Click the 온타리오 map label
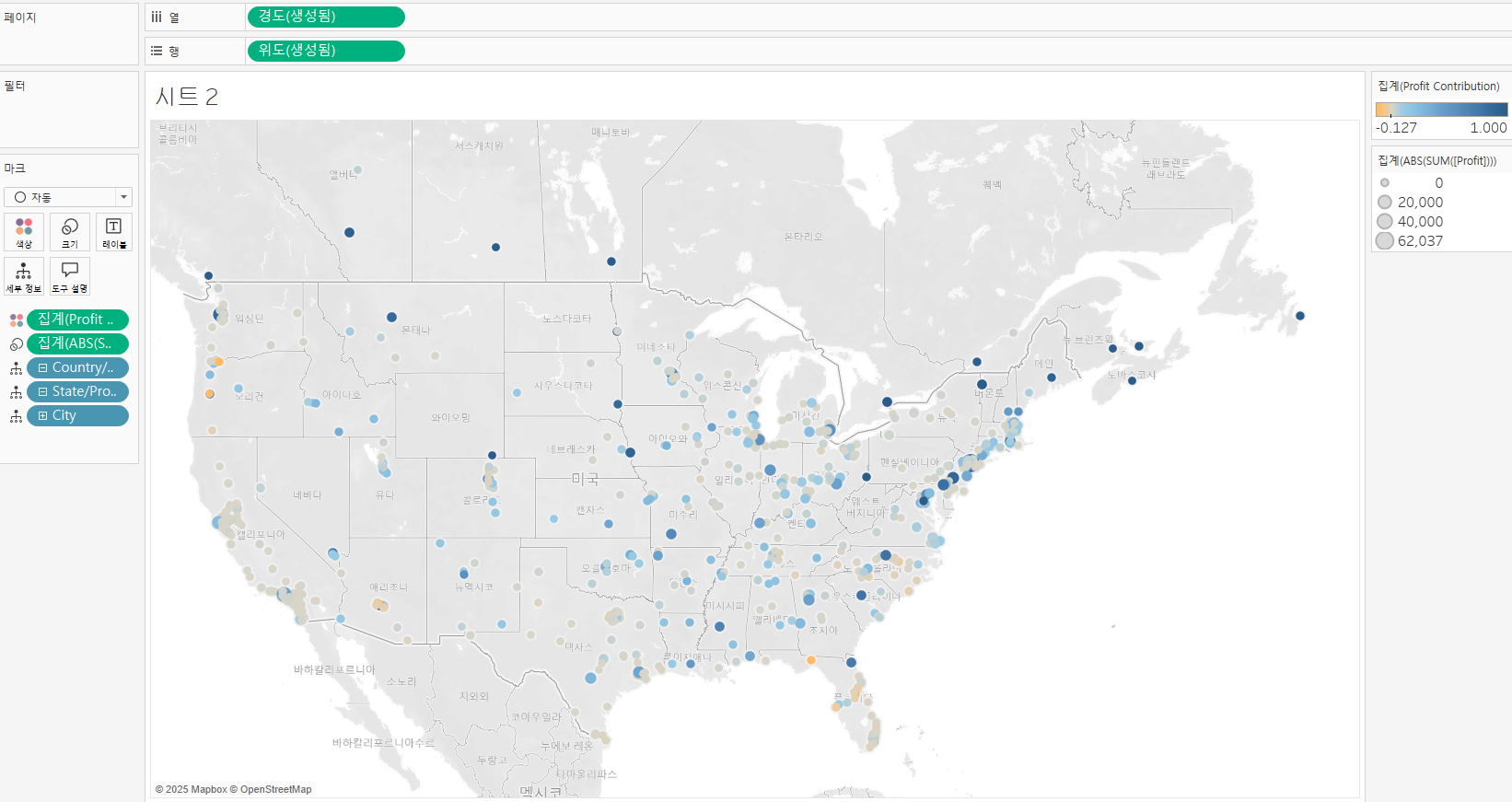 coord(803,237)
